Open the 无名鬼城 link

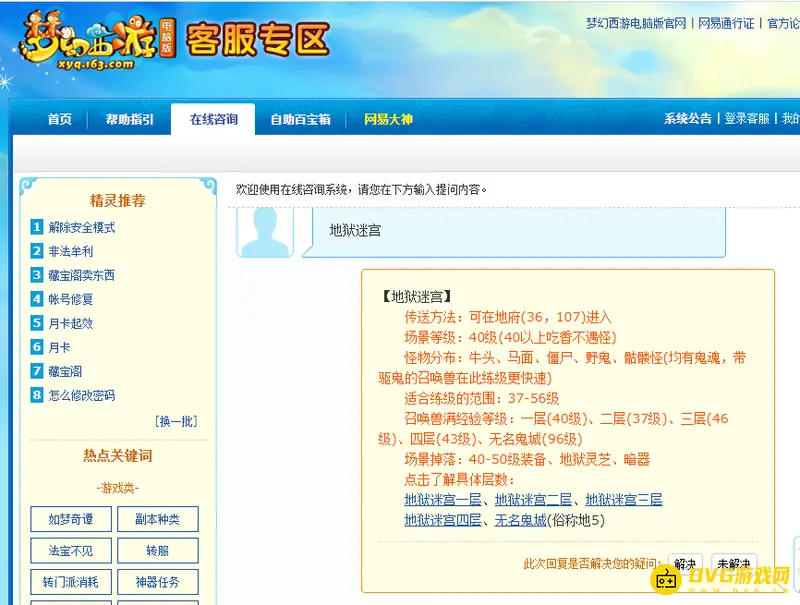click(520, 520)
